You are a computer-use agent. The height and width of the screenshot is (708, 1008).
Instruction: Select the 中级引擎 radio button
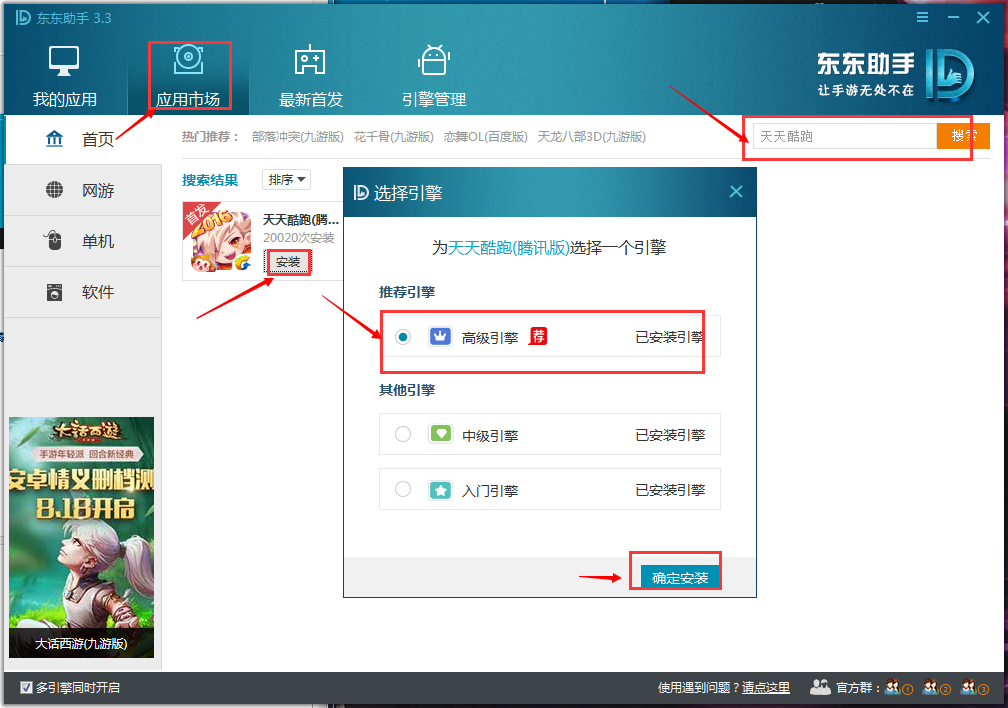(403, 434)
